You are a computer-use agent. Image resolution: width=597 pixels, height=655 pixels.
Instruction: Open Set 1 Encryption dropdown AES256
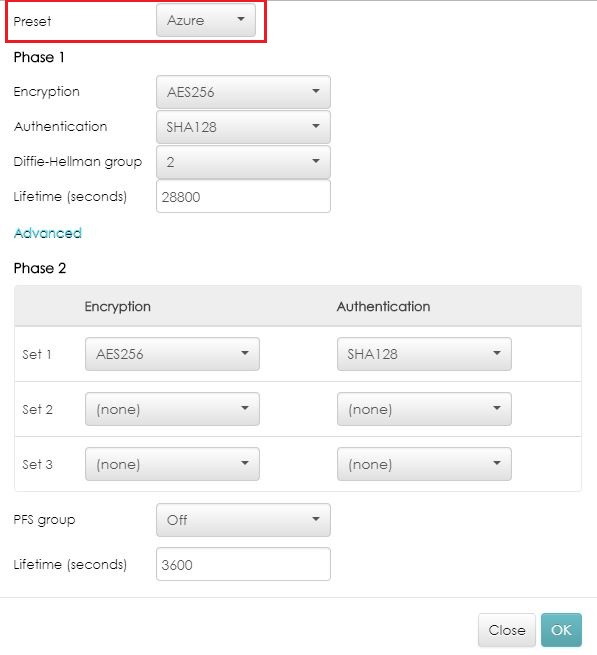click(172, 354)
